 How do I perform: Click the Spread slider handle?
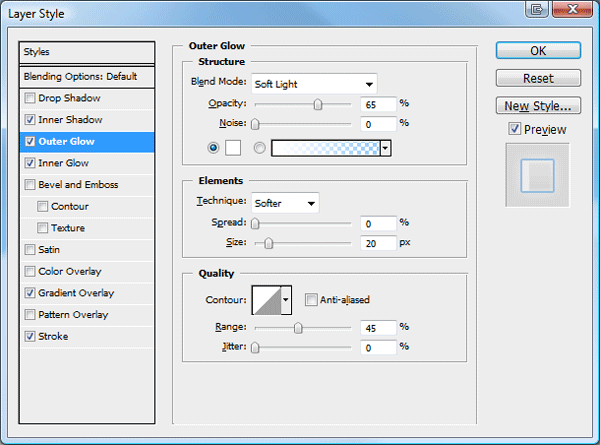[255, 223]
